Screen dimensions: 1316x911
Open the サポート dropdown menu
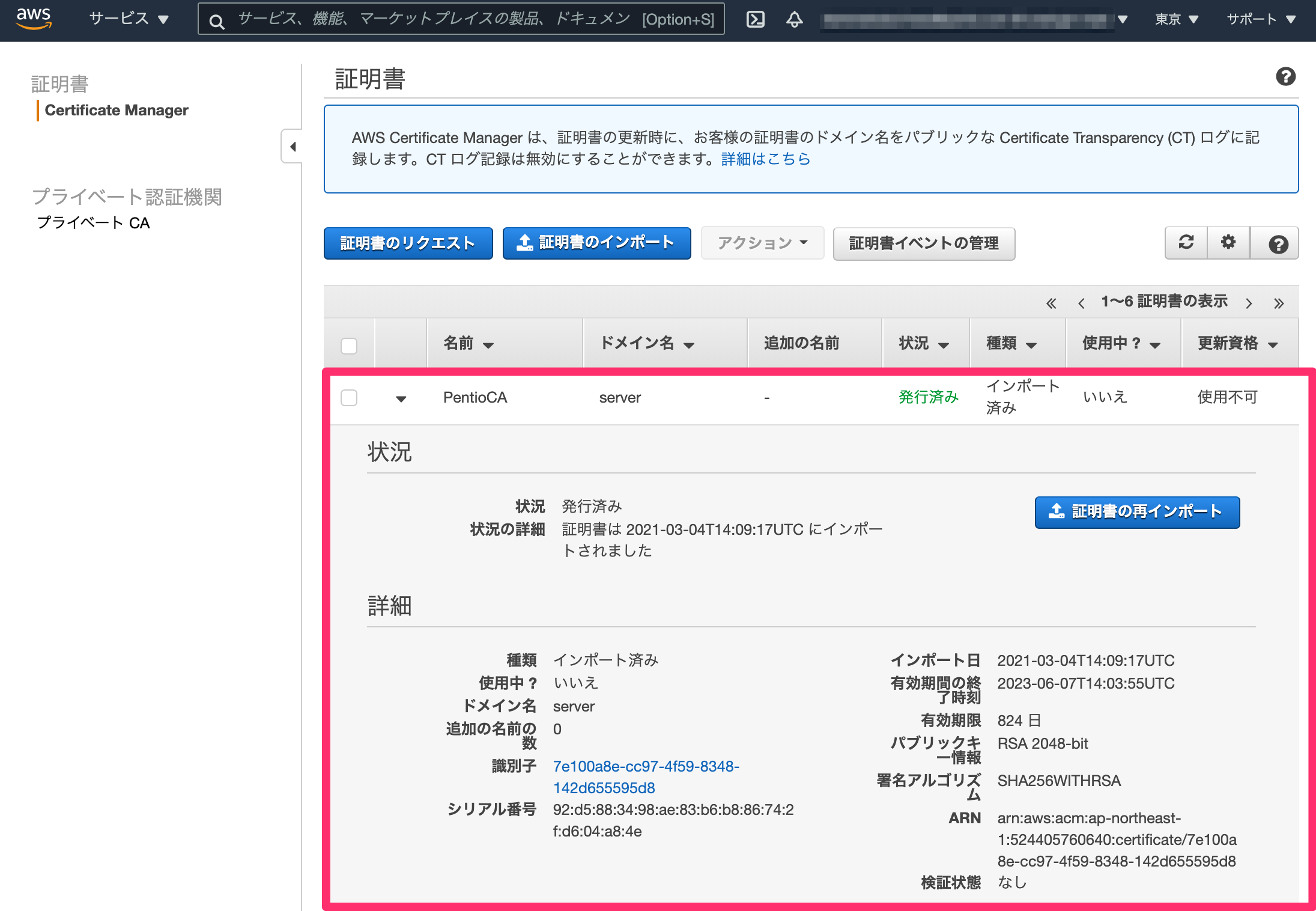[1260, 19]
